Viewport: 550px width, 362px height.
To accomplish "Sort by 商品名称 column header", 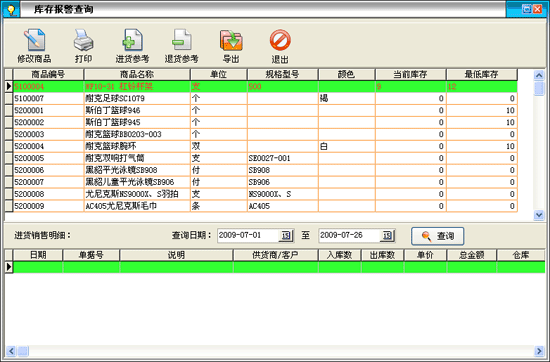I will pyautogui.click(x=137, y=74).
